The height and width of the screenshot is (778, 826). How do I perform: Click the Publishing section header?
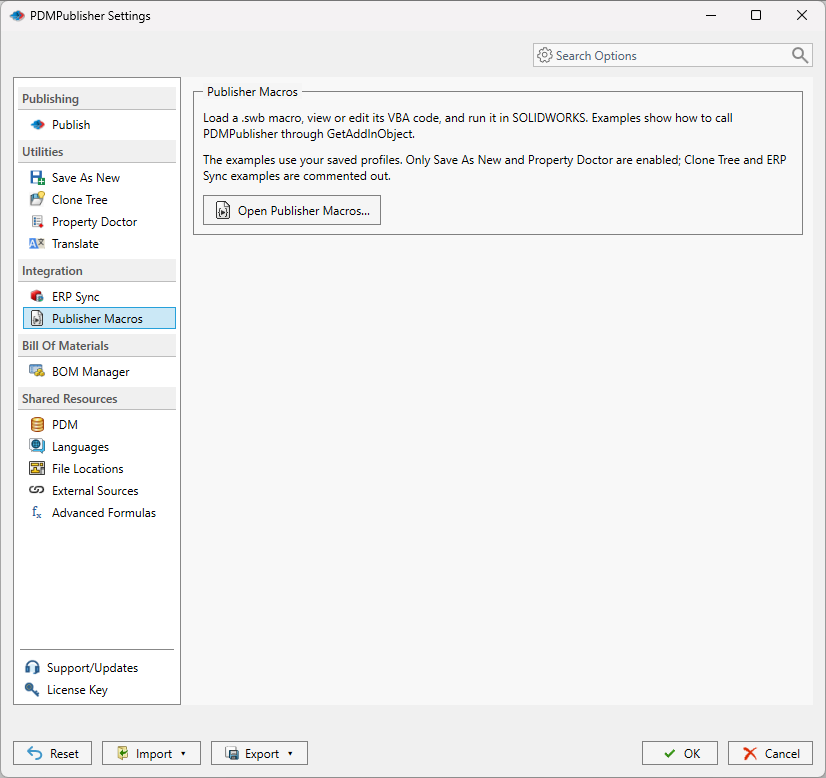coord(97,99)
